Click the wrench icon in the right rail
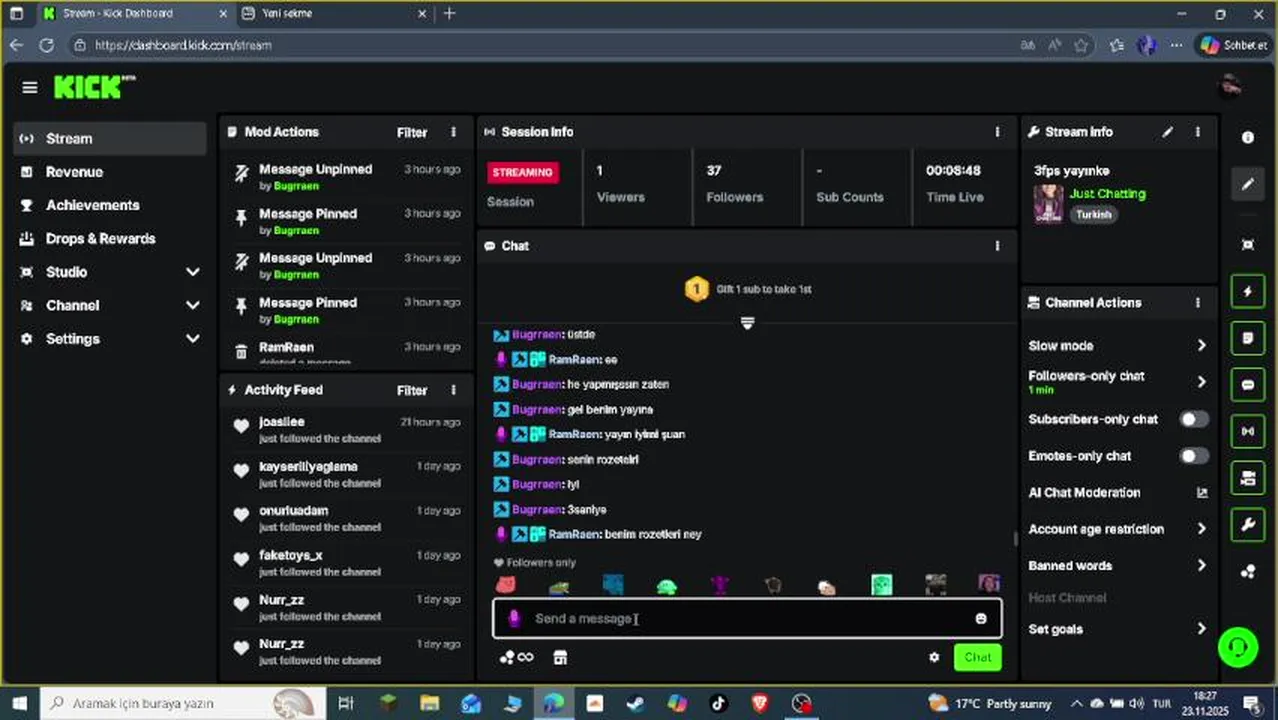 [x=1248, y=525]
